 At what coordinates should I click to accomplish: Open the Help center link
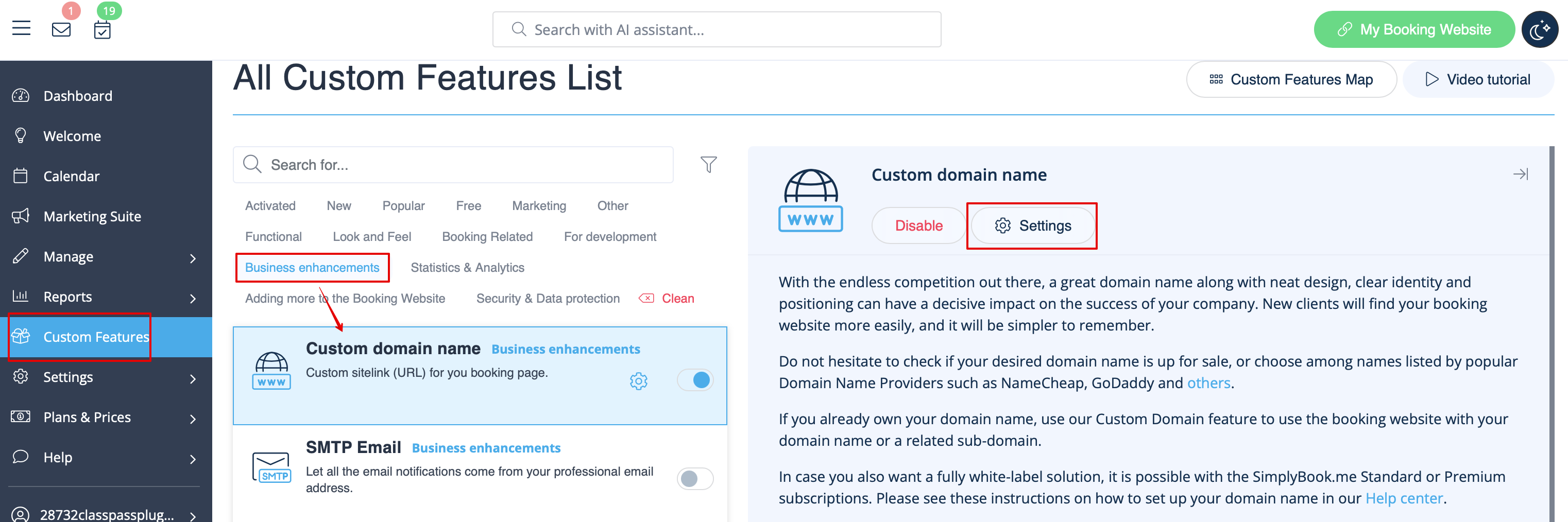(x=1404, y=498)
